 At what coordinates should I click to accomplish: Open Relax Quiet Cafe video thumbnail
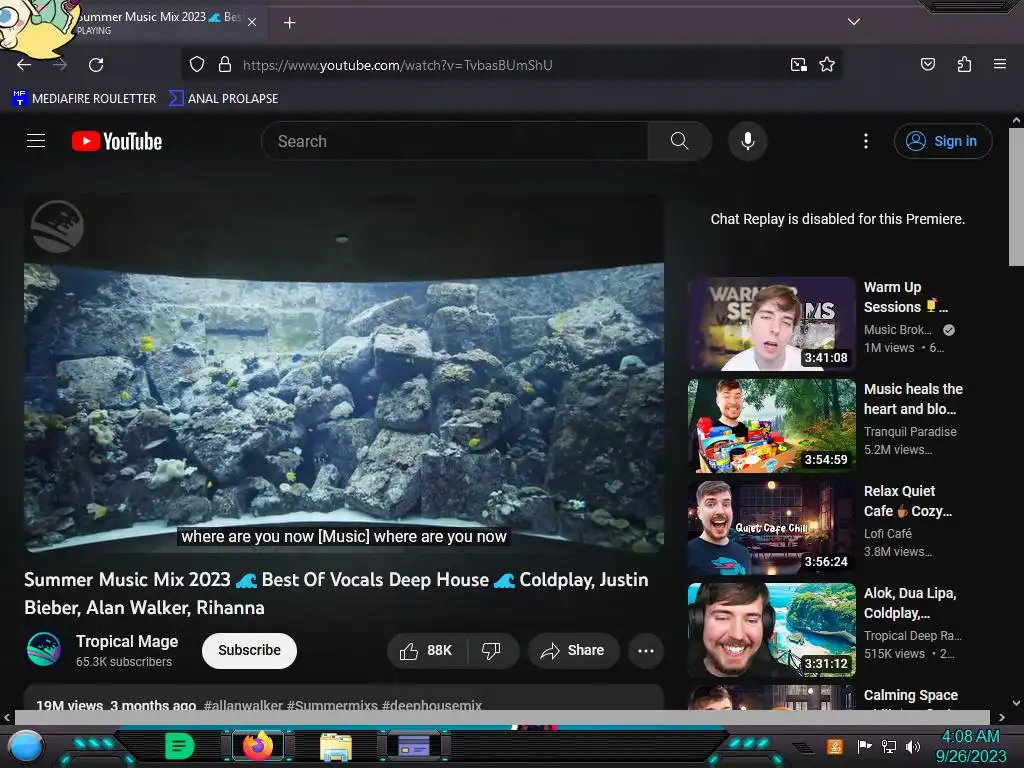[771, 528]
